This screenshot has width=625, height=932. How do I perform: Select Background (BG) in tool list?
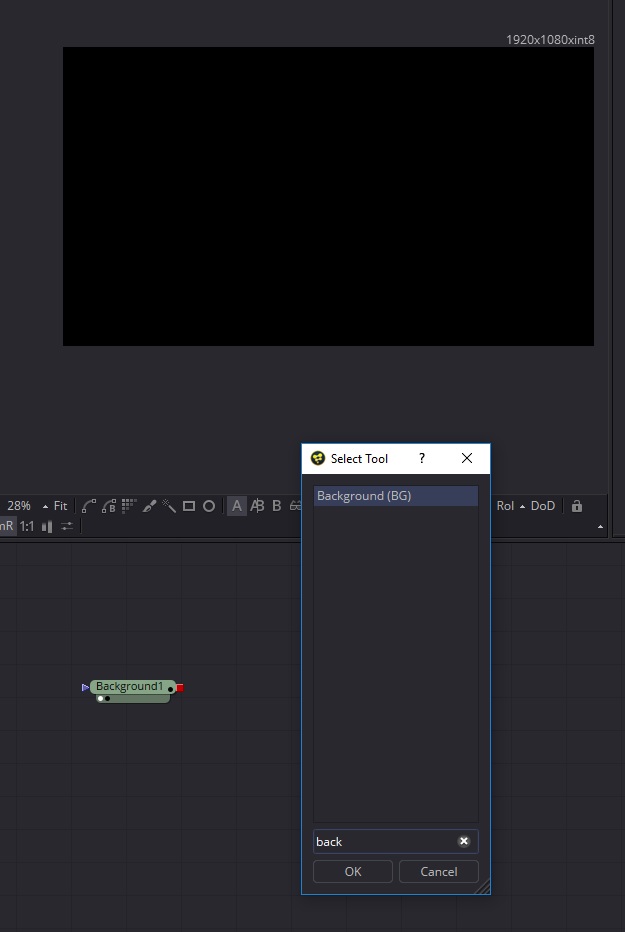pyautogui.click(x=396, y=496)
